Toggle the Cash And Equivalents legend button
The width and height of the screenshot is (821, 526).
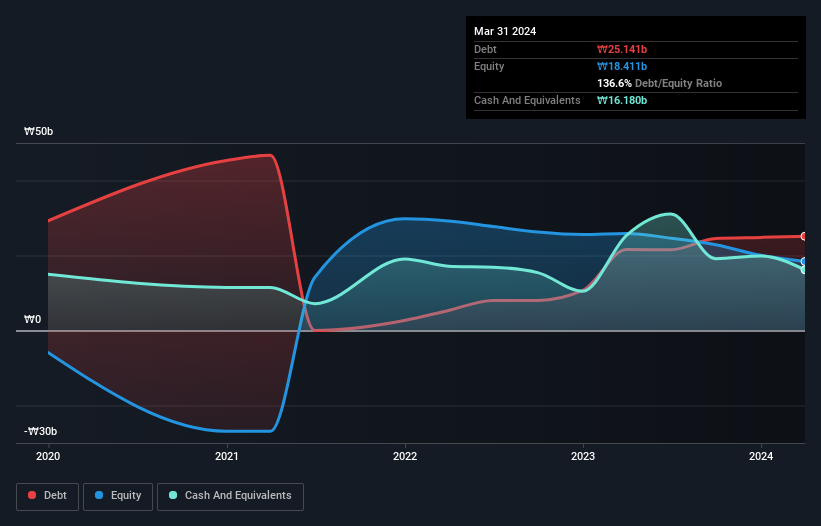[x=230, y=496]
